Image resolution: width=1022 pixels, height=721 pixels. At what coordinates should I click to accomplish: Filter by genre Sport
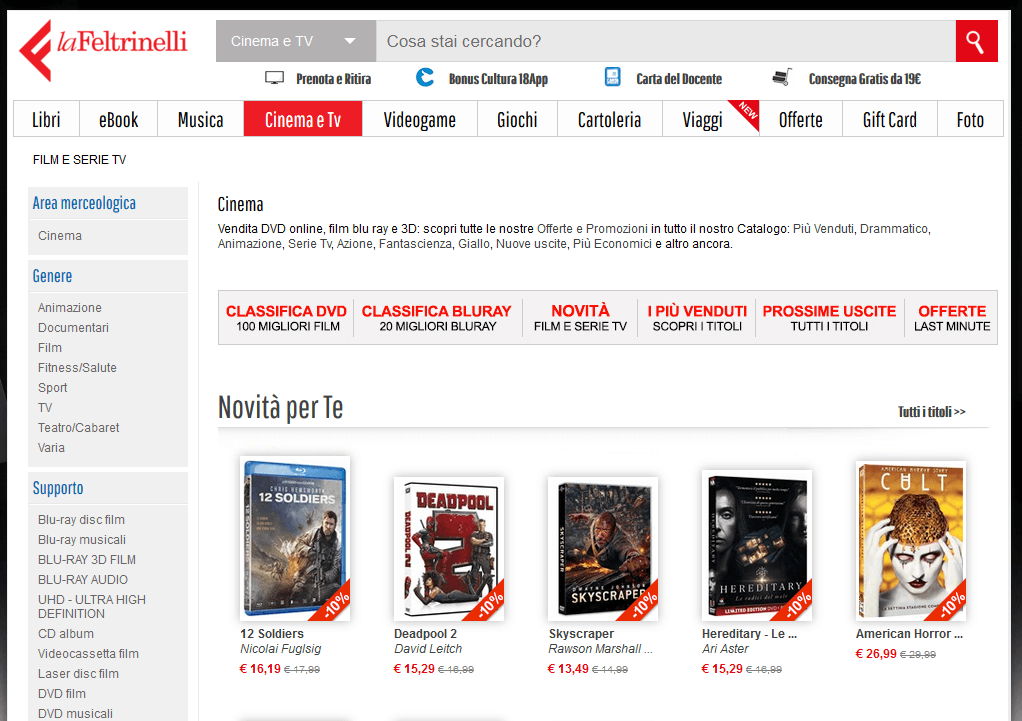53,387
